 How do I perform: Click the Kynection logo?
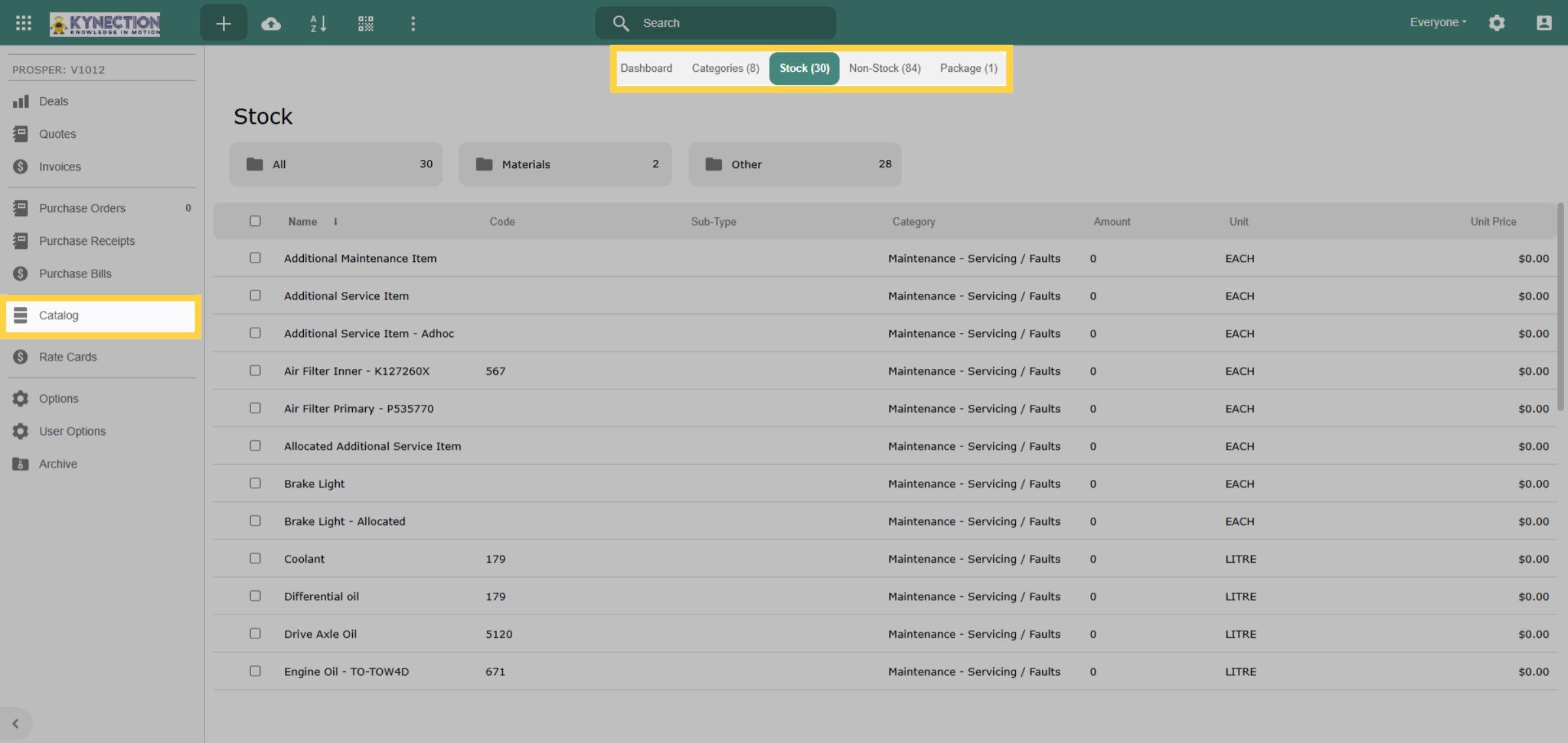pos(105,24)
